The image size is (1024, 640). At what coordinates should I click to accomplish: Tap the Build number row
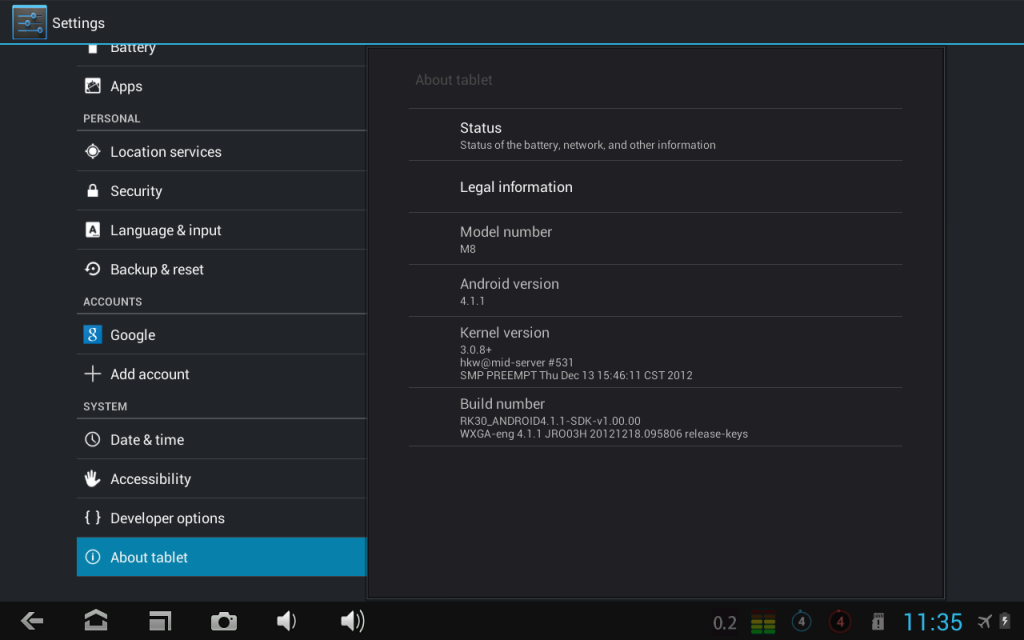pyautogui.click(x=655, y=417)
